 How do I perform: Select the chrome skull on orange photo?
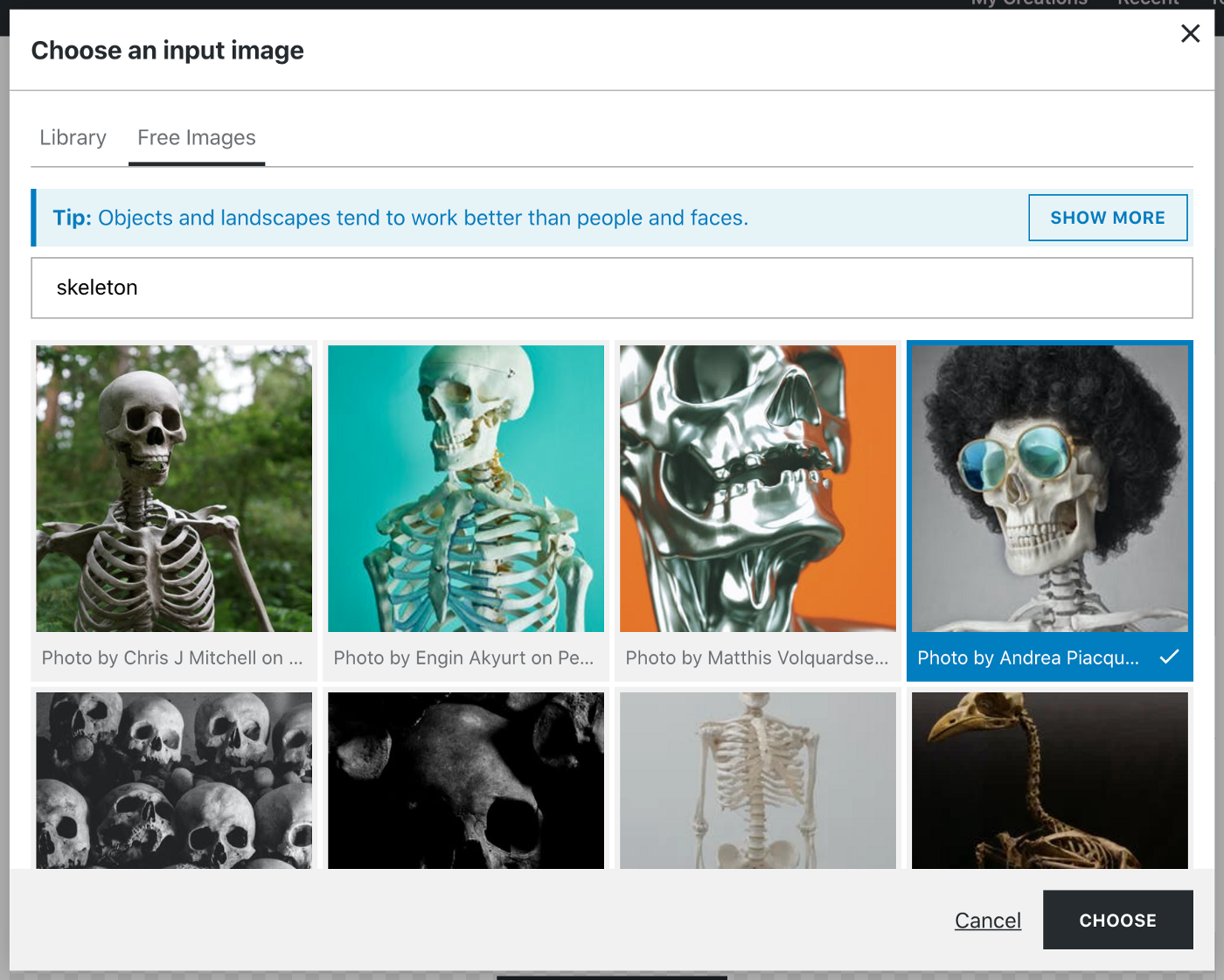tap(758, 489)
